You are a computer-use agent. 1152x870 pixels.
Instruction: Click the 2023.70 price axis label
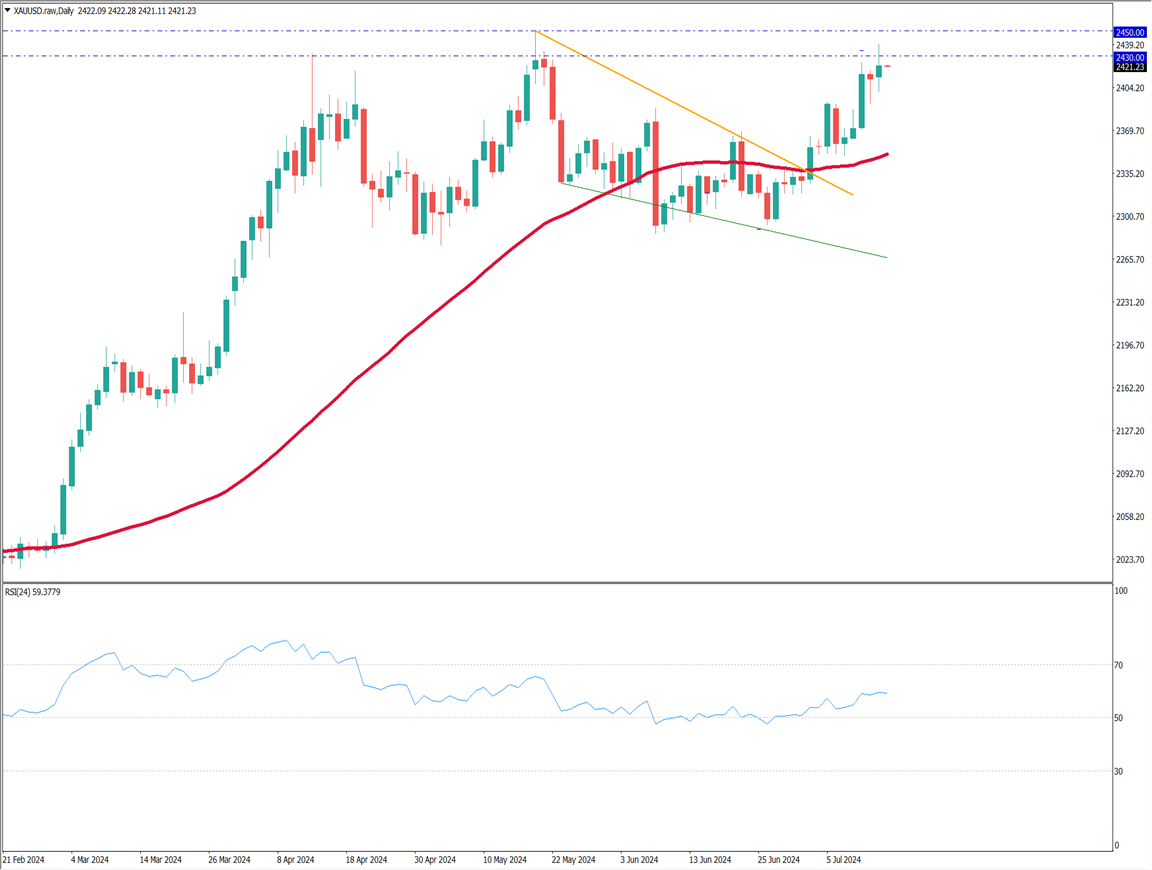point(1130,560)
